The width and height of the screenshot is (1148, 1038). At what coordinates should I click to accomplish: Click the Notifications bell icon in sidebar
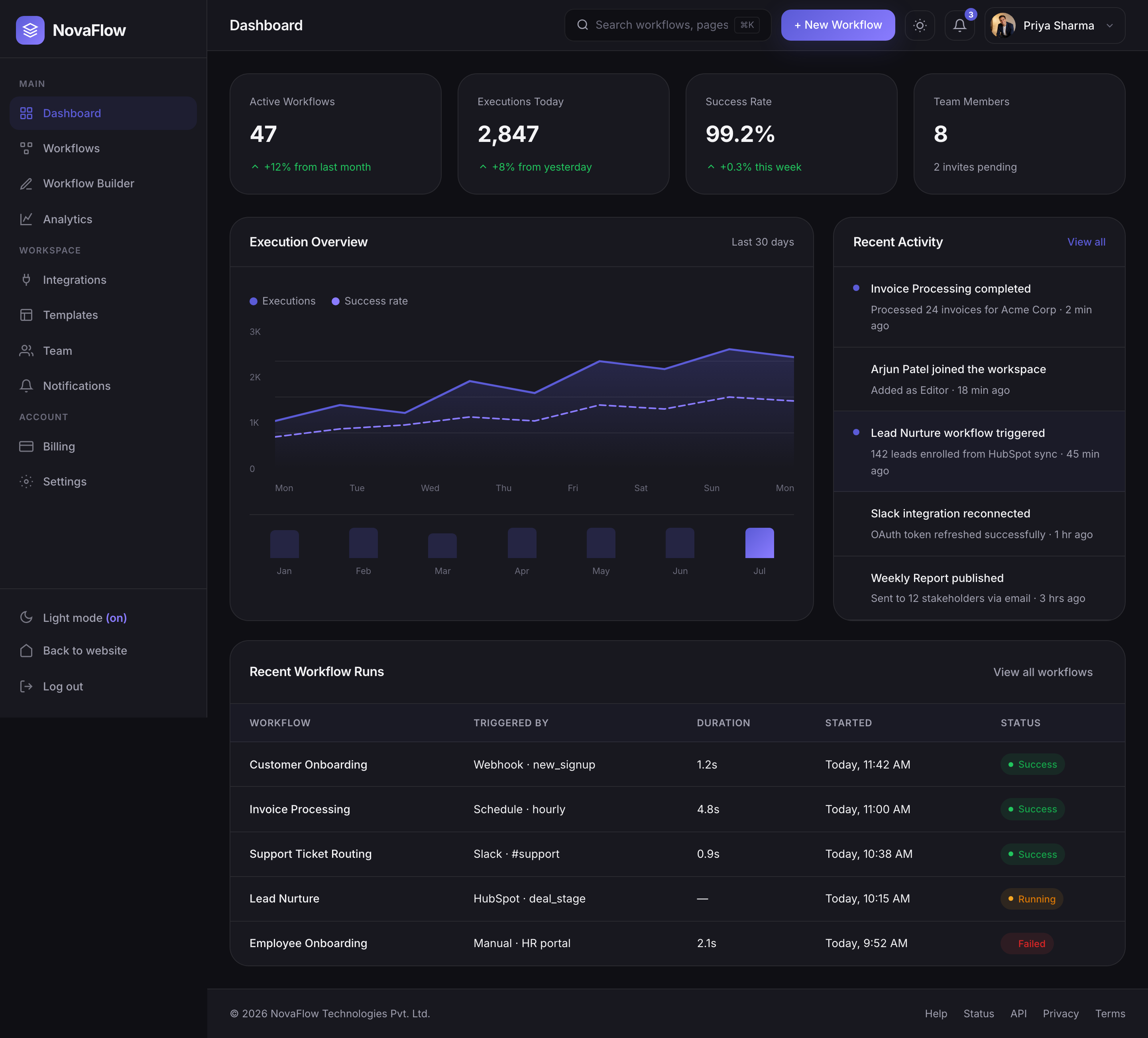[x=26, y=386]
